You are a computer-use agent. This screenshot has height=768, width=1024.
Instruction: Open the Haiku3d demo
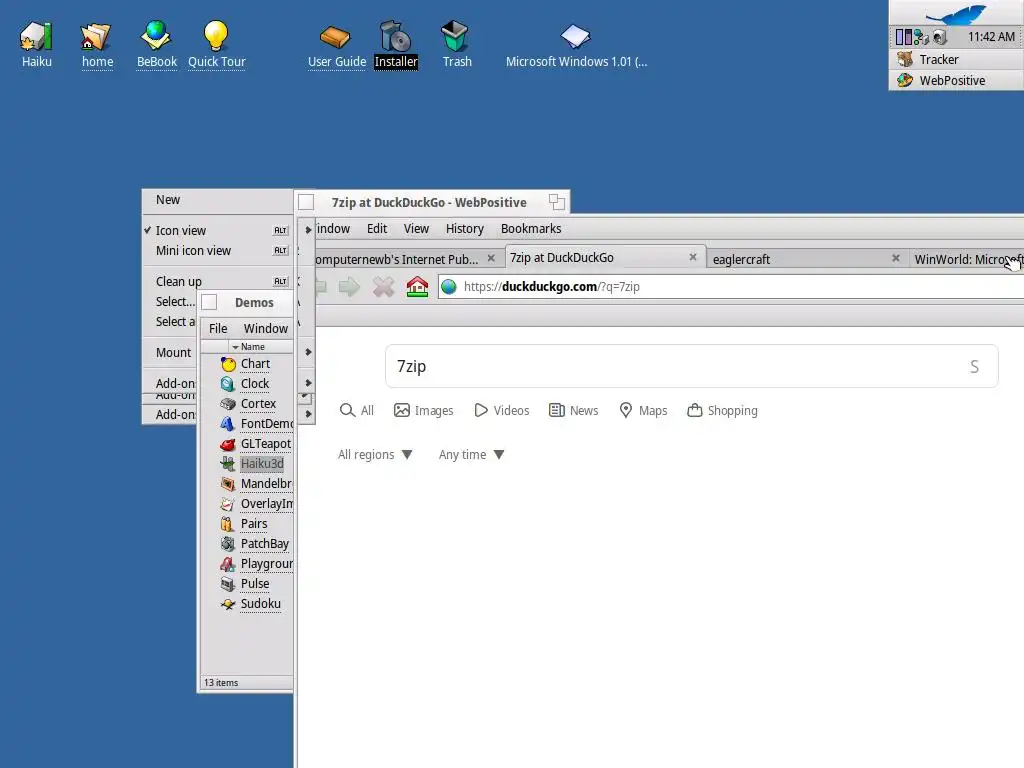pyautogui.click(x=252, y=464)
